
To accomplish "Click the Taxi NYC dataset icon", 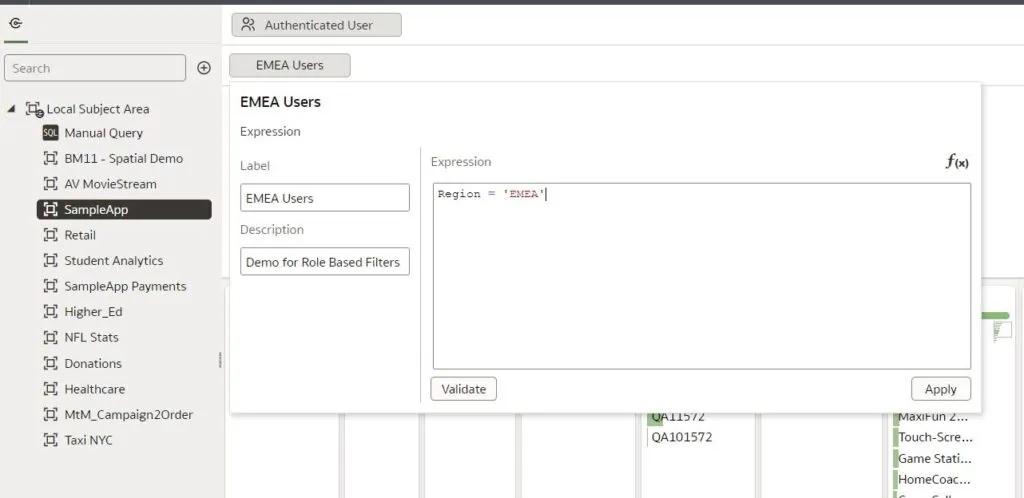I will pos(50,440).
